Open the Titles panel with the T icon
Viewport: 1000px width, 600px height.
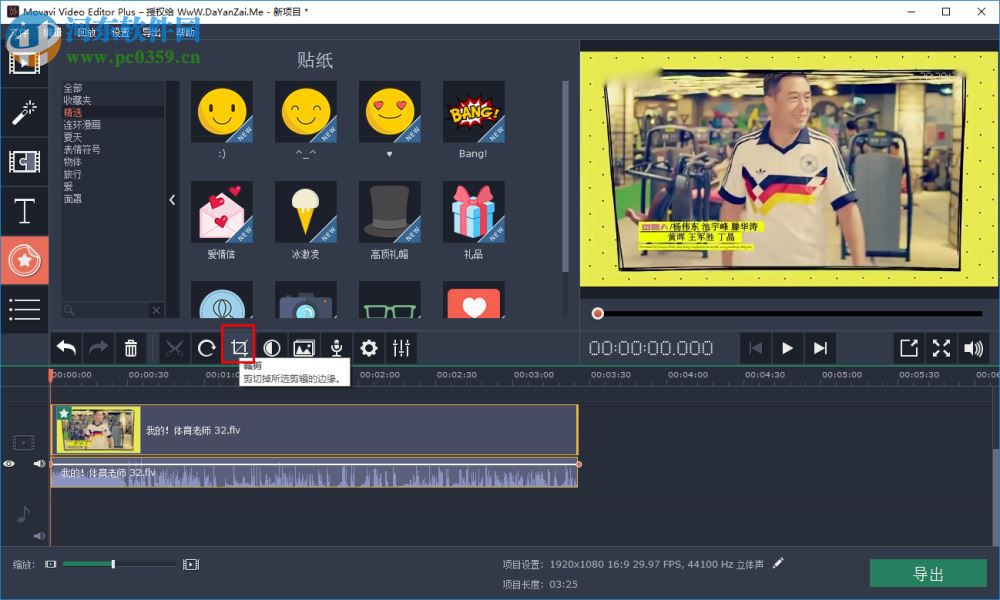click(x=25, y=211)
